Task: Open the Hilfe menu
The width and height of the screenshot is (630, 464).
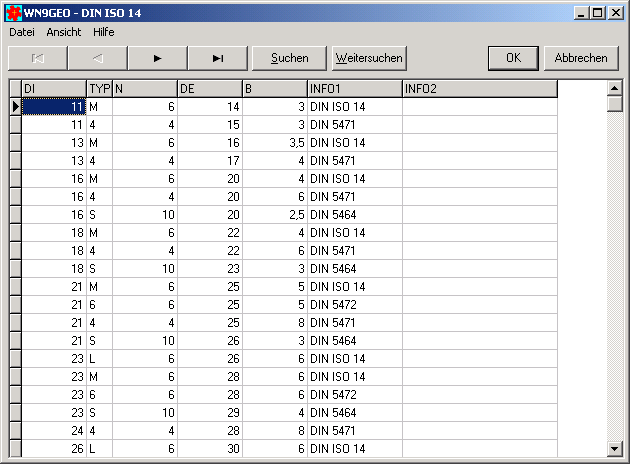Action: coord(104,32)
